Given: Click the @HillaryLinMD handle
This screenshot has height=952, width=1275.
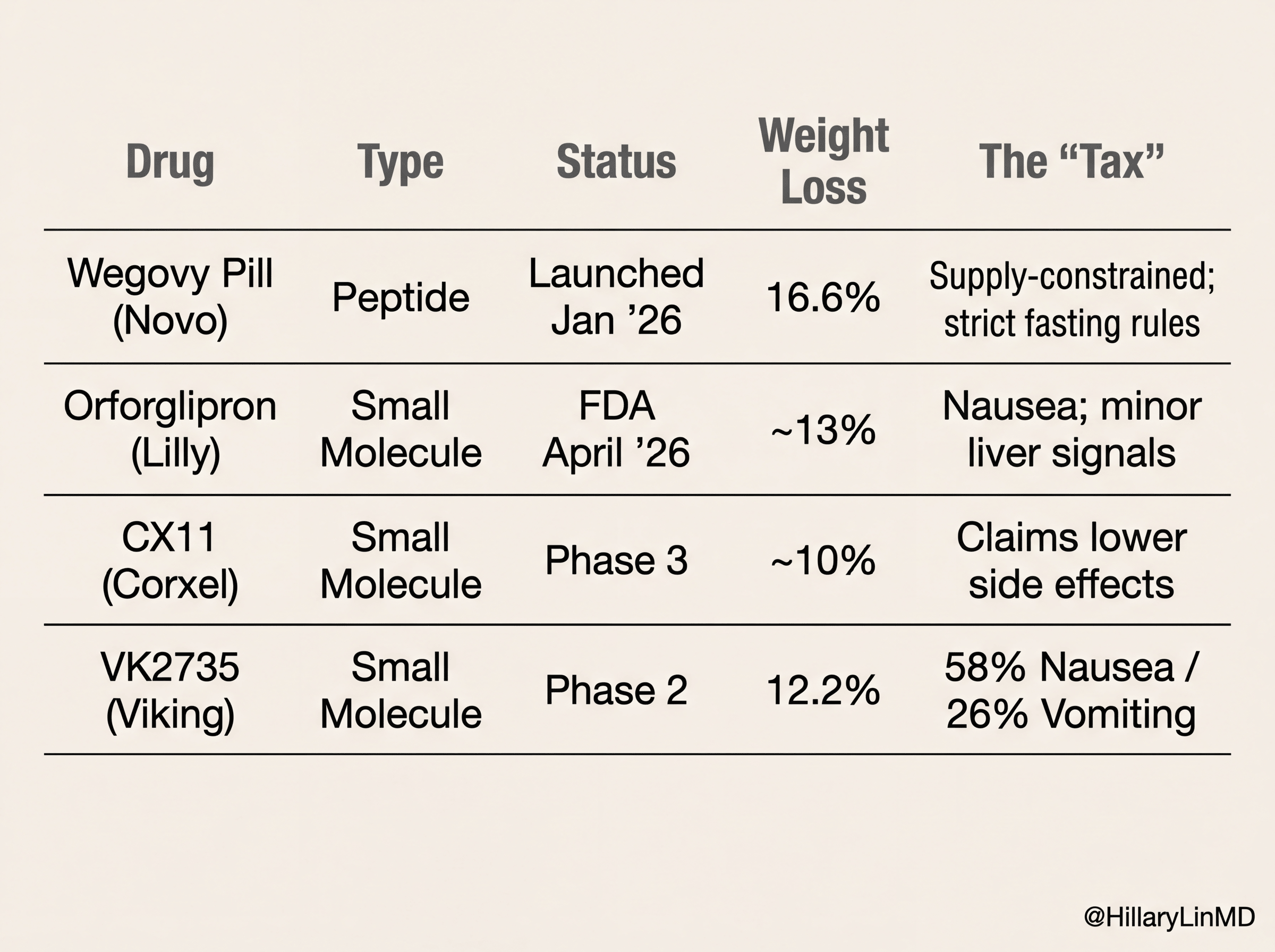Looking at the screenshot, I should (1169, 916).
